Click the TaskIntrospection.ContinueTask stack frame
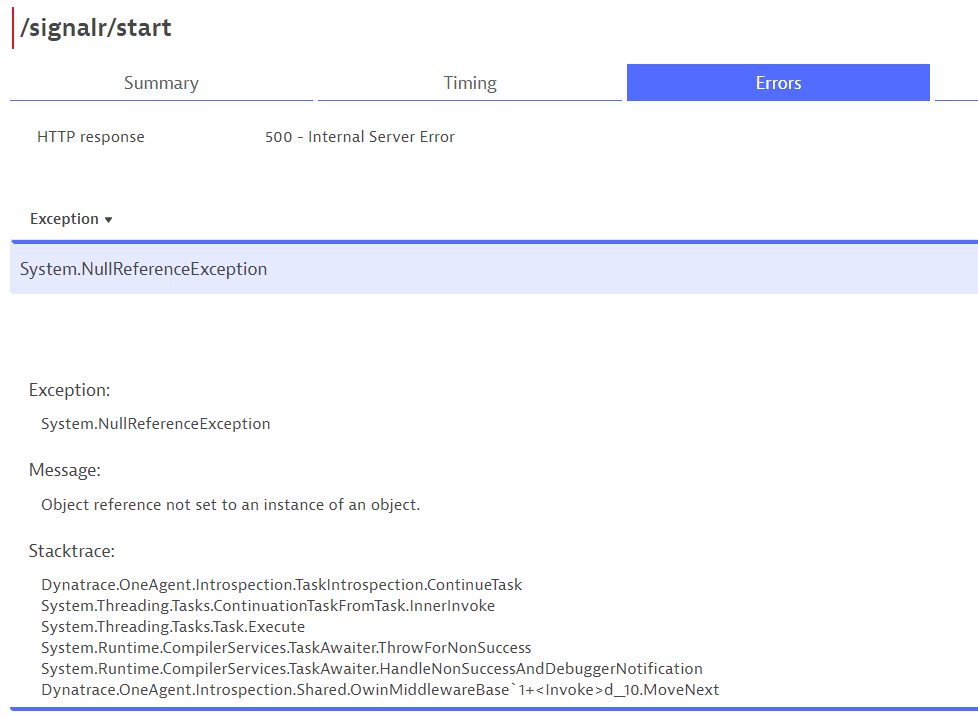The width and height of the screenshot is (978, 716). pyautogui.click(x=281, y=585)
